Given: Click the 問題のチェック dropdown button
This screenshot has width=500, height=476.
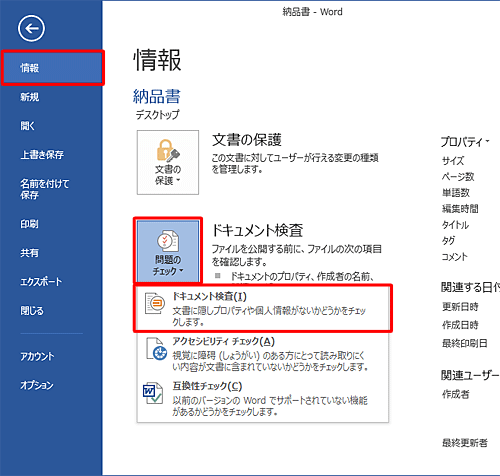Looking at the screenshot, I should (168, 252).
